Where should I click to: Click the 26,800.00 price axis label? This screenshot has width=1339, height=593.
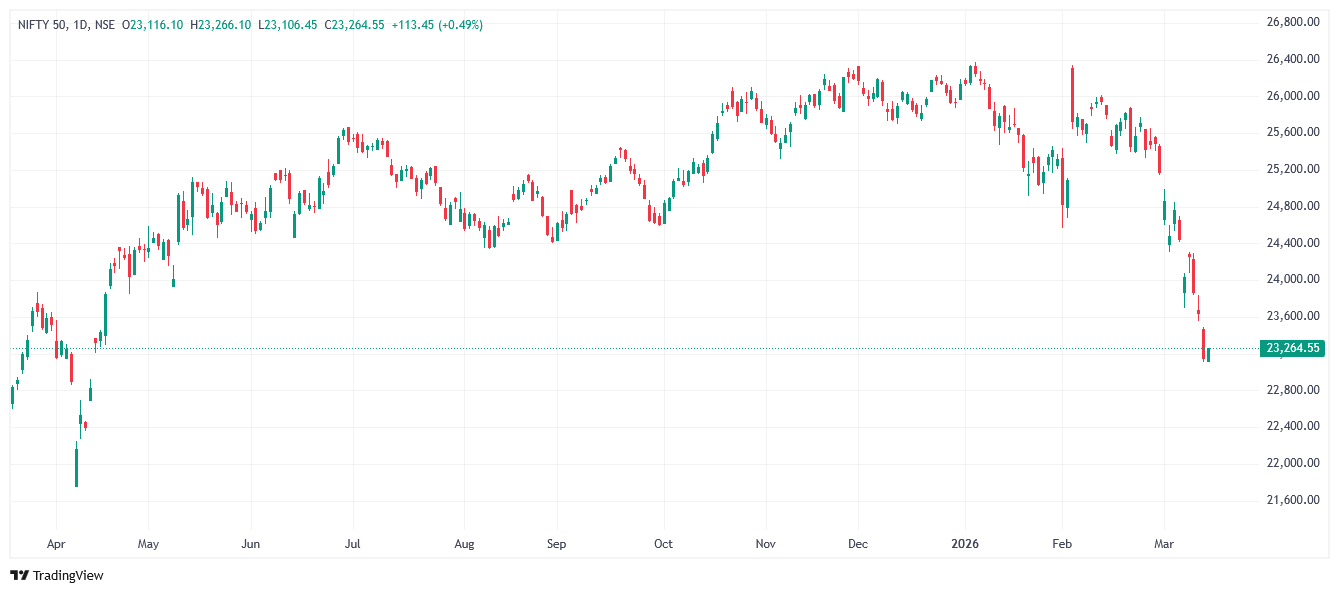click(x=1292, y=22)
